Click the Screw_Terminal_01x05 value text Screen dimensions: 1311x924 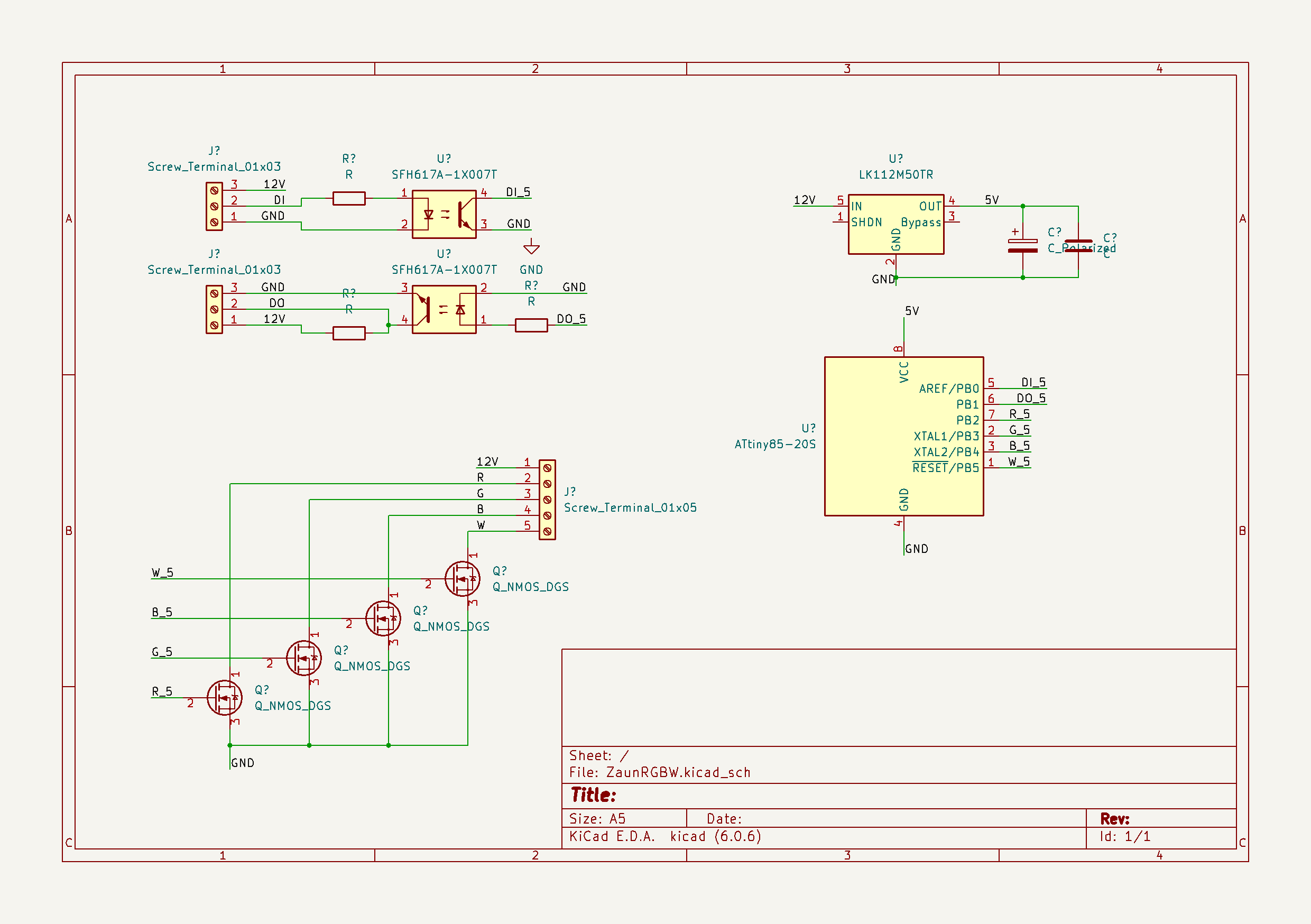[x=630, y=507]
